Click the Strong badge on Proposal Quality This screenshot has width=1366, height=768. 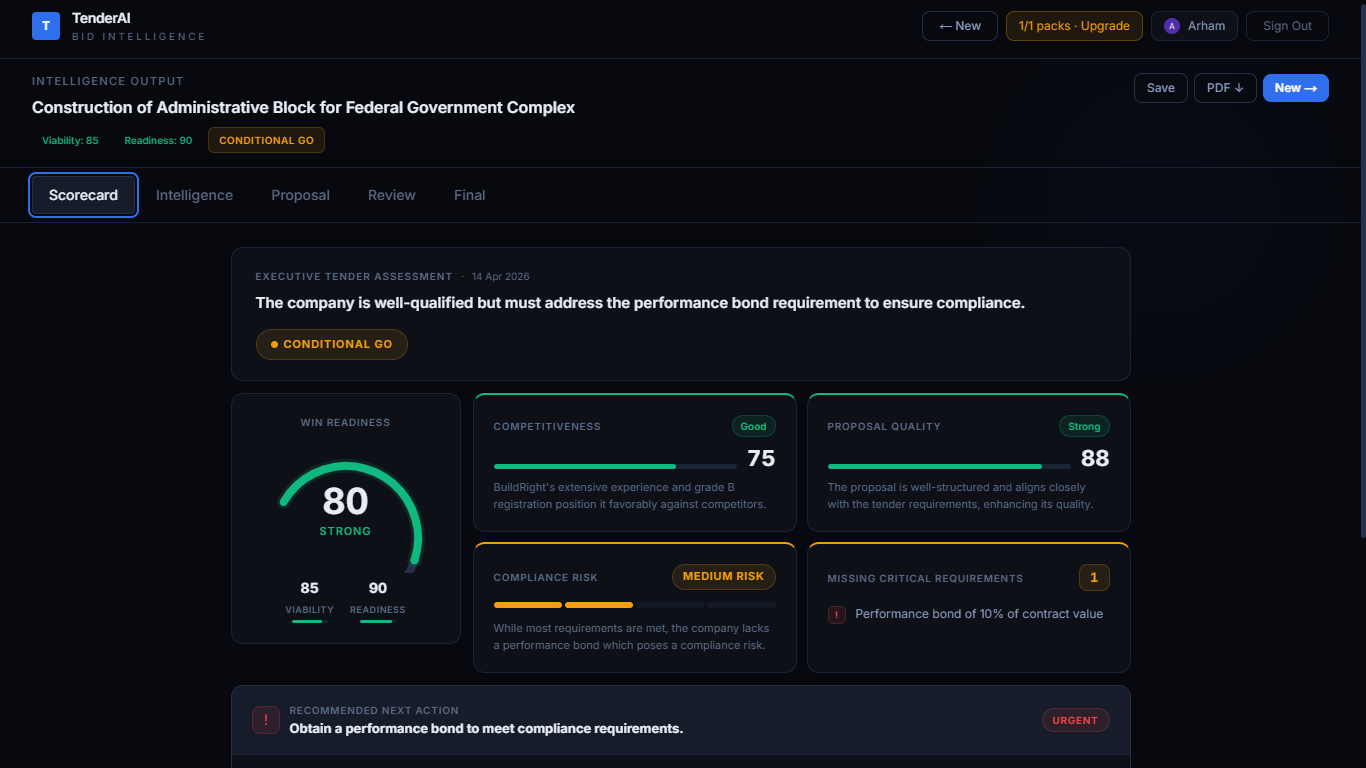coord(1084,426)
